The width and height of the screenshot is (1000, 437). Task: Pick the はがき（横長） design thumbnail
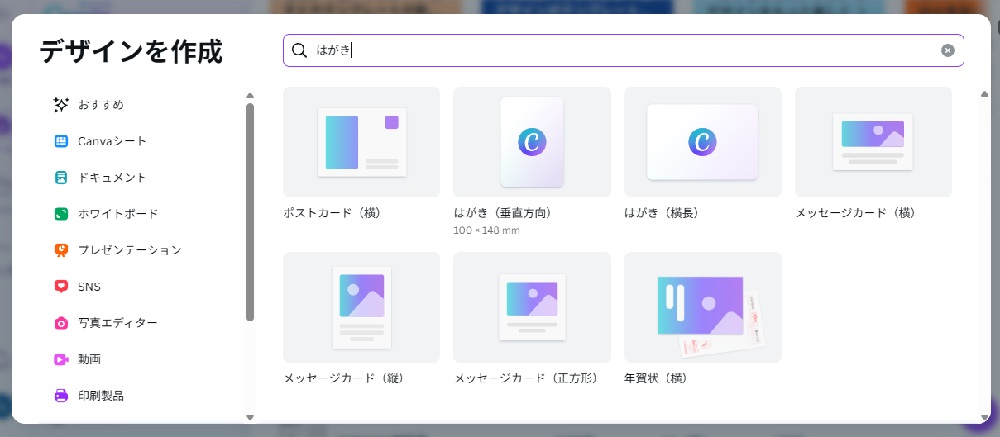point(702,142)
